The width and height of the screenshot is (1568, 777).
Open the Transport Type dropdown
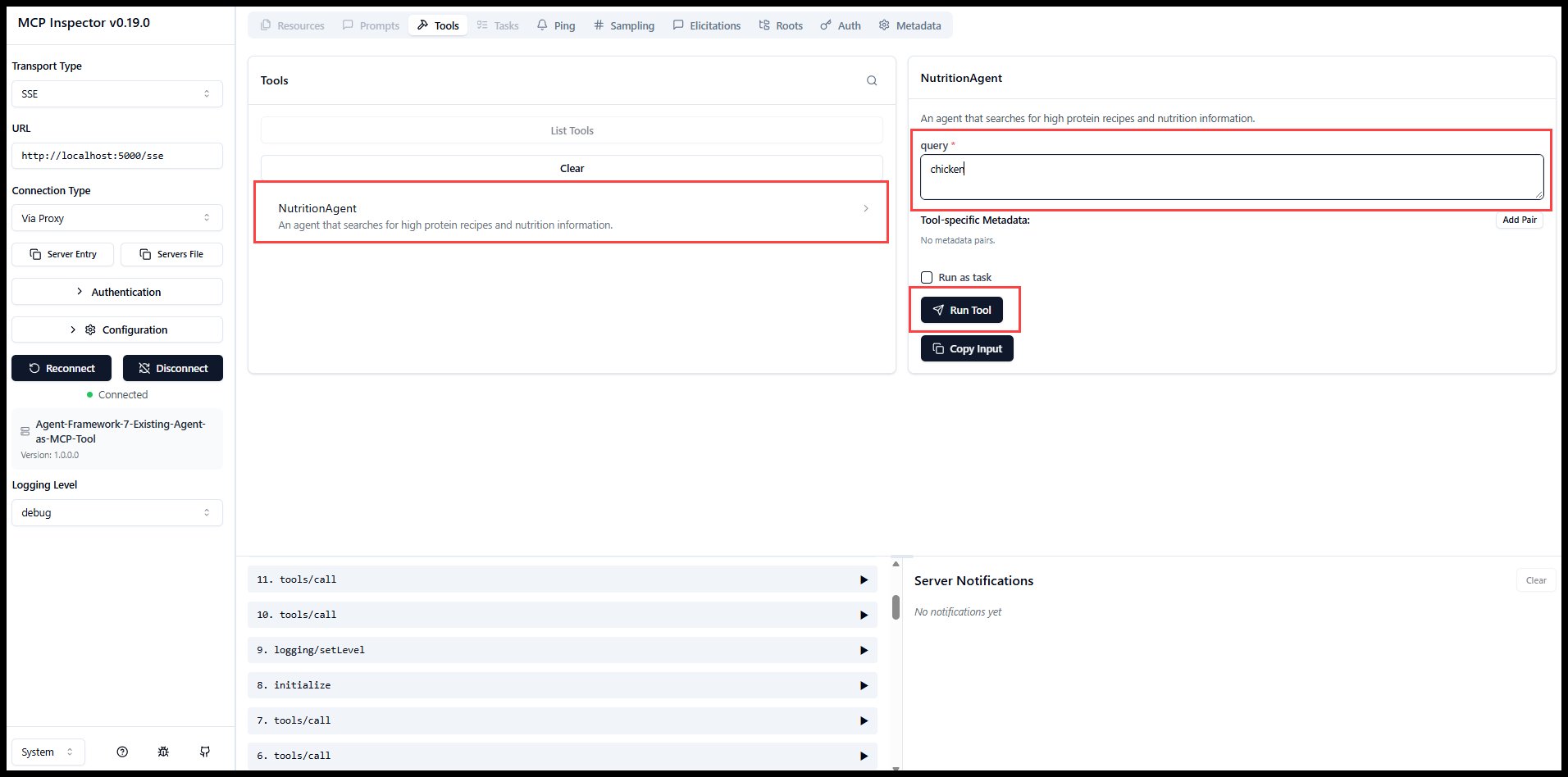pos(116,93)
